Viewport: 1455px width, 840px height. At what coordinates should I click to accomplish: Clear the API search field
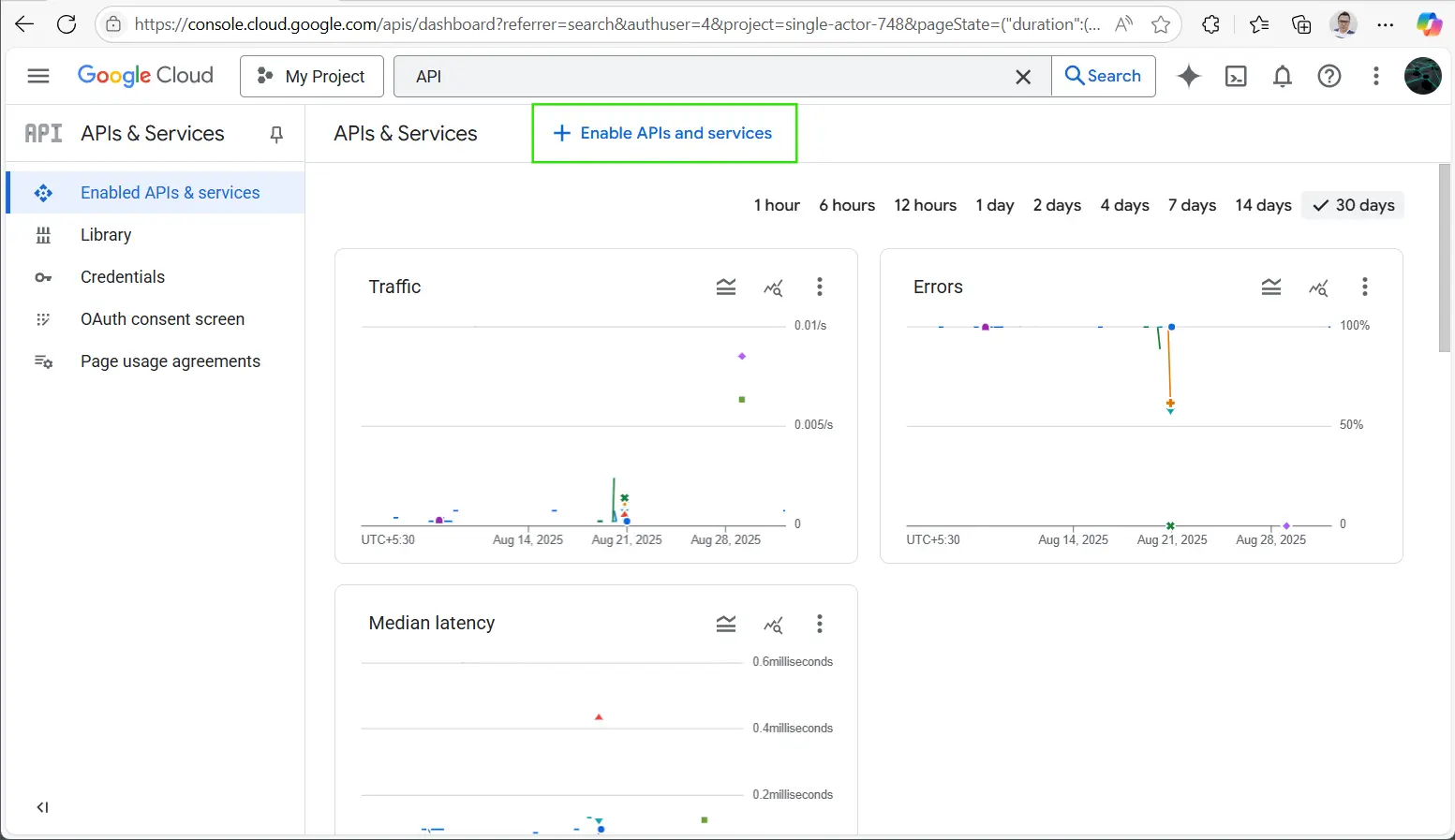click(x=1023, y=77)
